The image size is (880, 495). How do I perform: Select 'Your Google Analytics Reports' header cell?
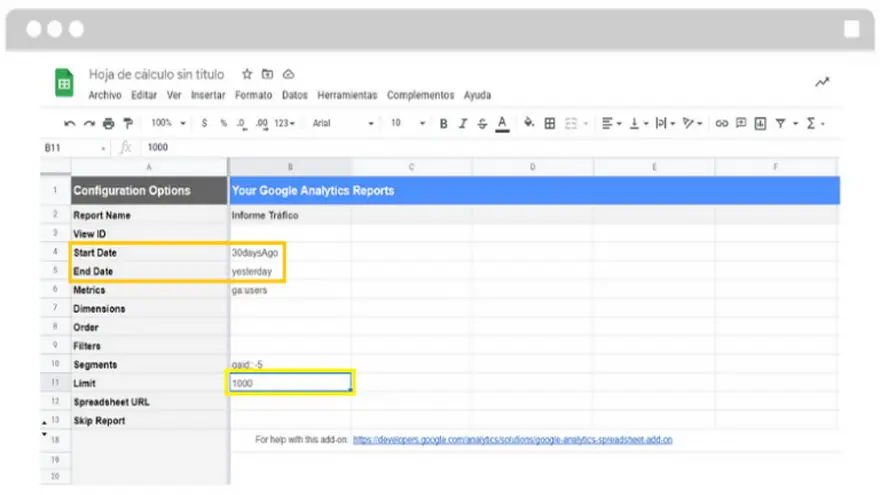coord(534,190)
